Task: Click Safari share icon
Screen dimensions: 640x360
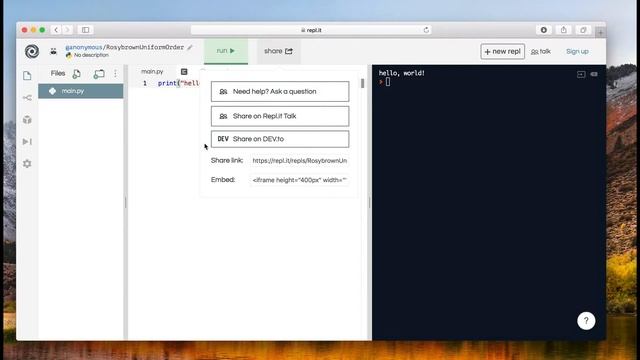Action: [x=564, y=30]
